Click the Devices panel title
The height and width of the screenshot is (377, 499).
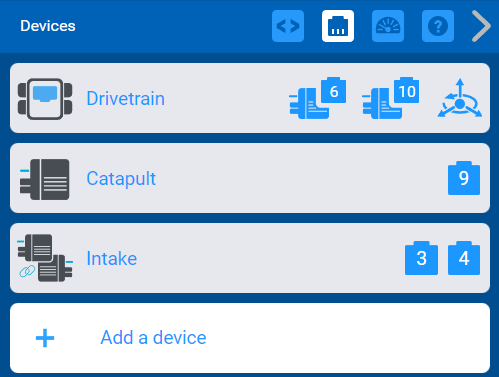48,26
